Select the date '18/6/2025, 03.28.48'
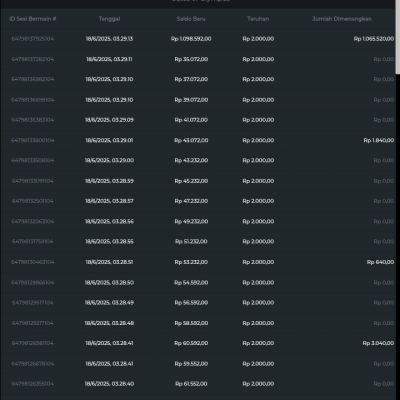 coord(109,323)
